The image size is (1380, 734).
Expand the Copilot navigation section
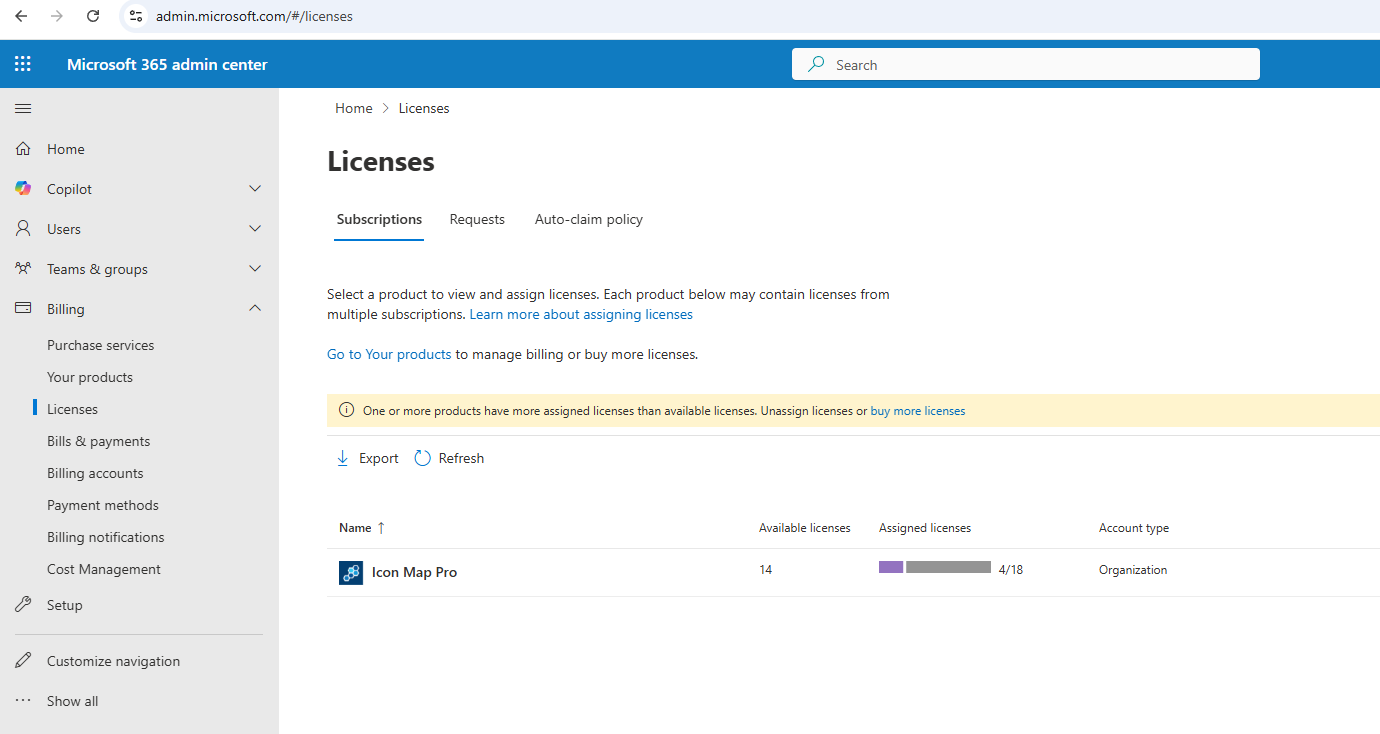click(255, 189)
